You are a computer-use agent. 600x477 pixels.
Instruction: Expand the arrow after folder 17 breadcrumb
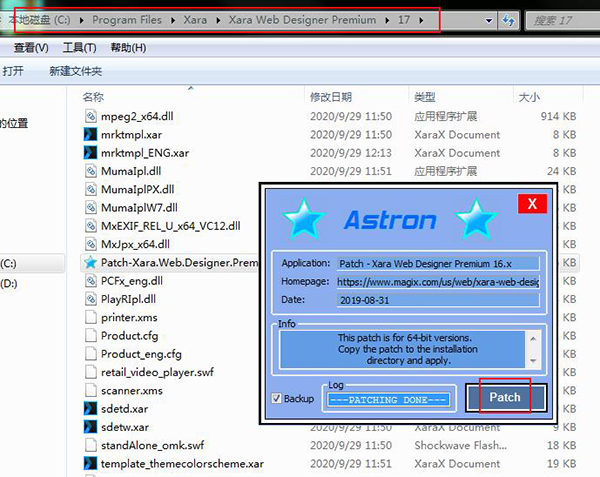point(421,20)
